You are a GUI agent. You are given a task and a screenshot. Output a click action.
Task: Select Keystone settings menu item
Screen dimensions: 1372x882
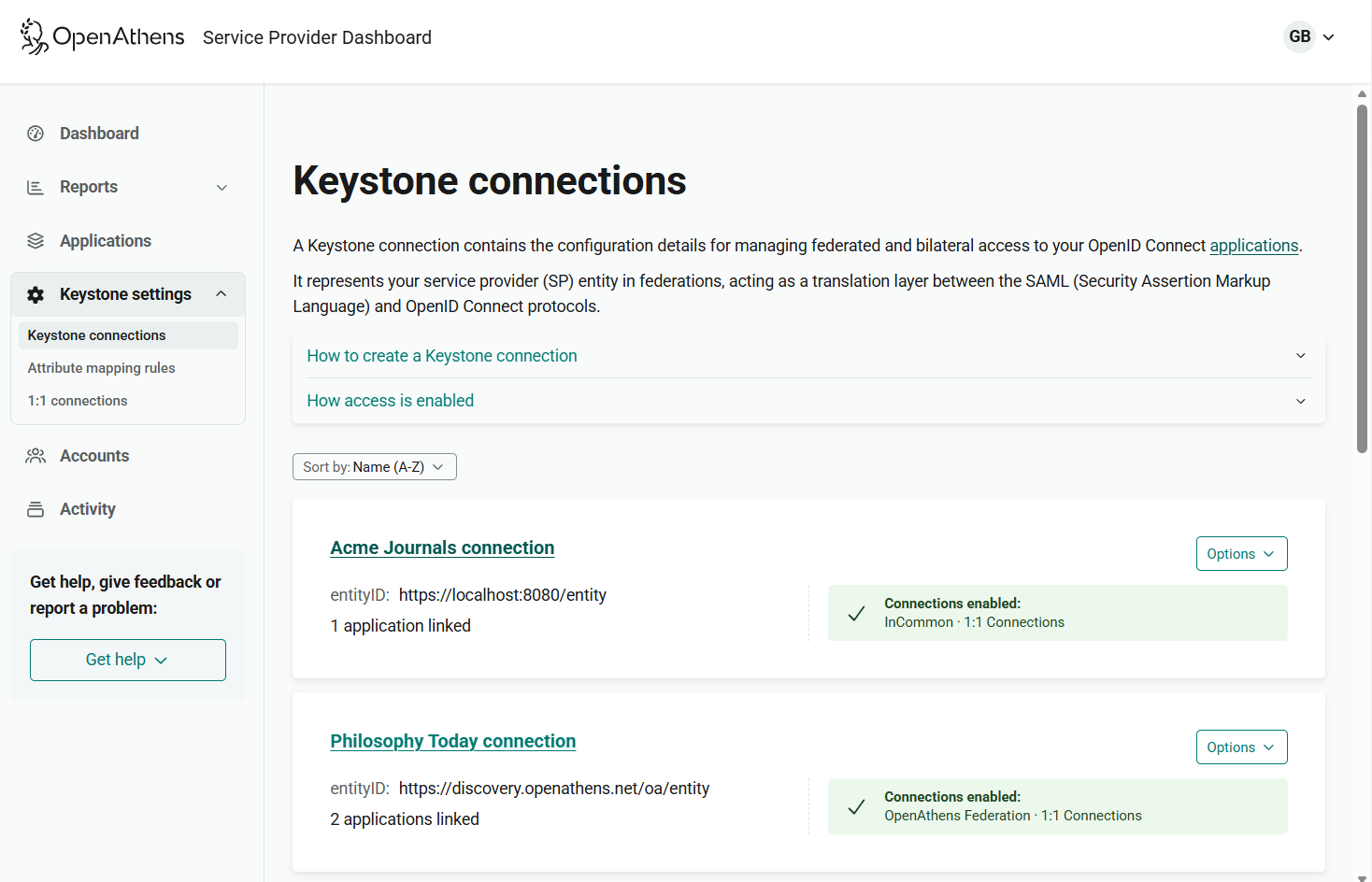pyautogui.click(x=128, y=294)
